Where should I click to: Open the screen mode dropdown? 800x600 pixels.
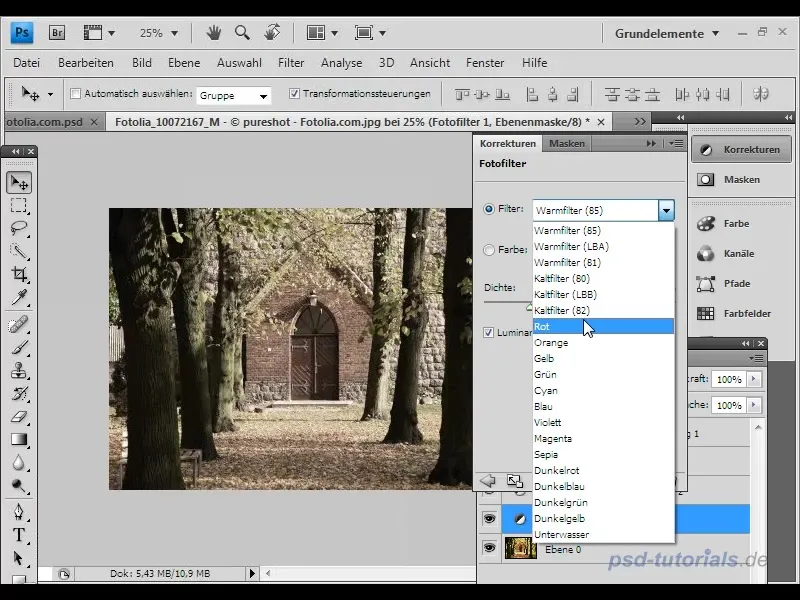click(x=370, y=33)
